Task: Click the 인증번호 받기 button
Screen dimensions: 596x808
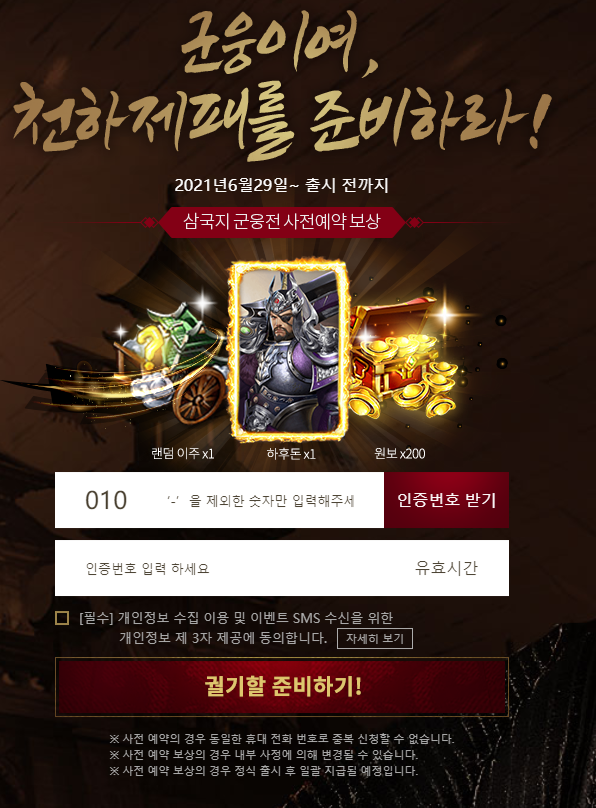Action: [446, 500]
